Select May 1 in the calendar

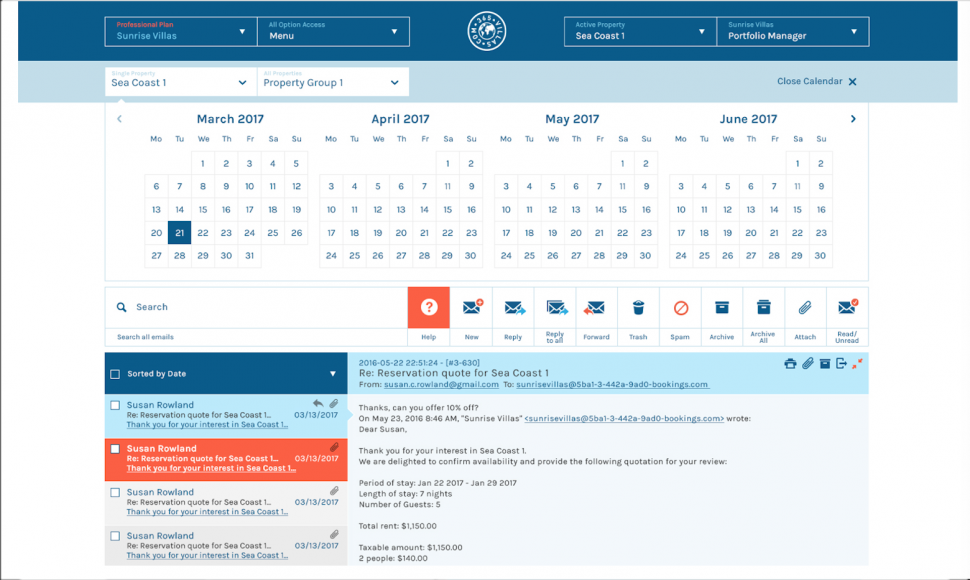(x=622, y=164)
